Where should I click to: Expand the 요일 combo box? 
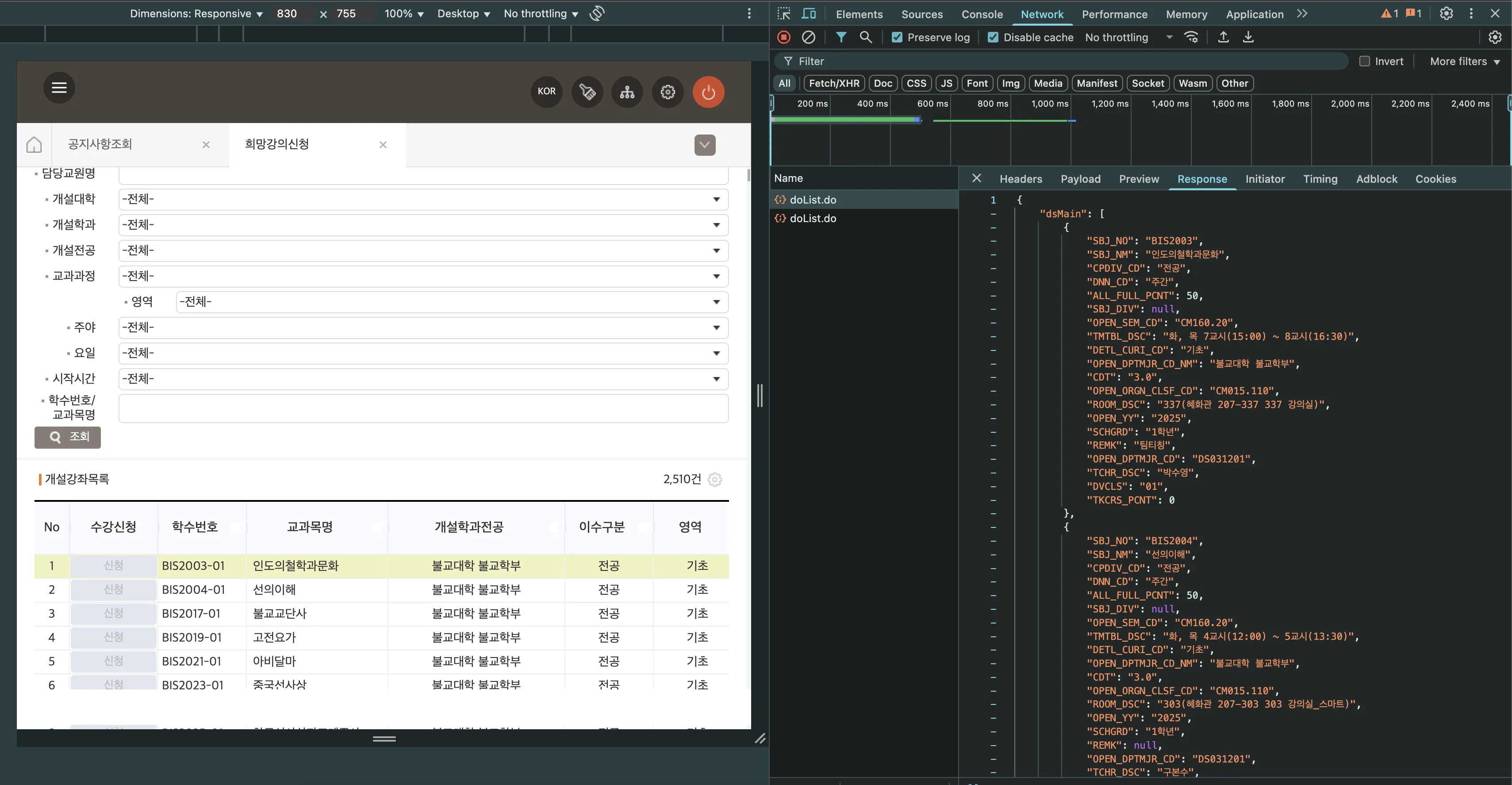click(422, 354)
